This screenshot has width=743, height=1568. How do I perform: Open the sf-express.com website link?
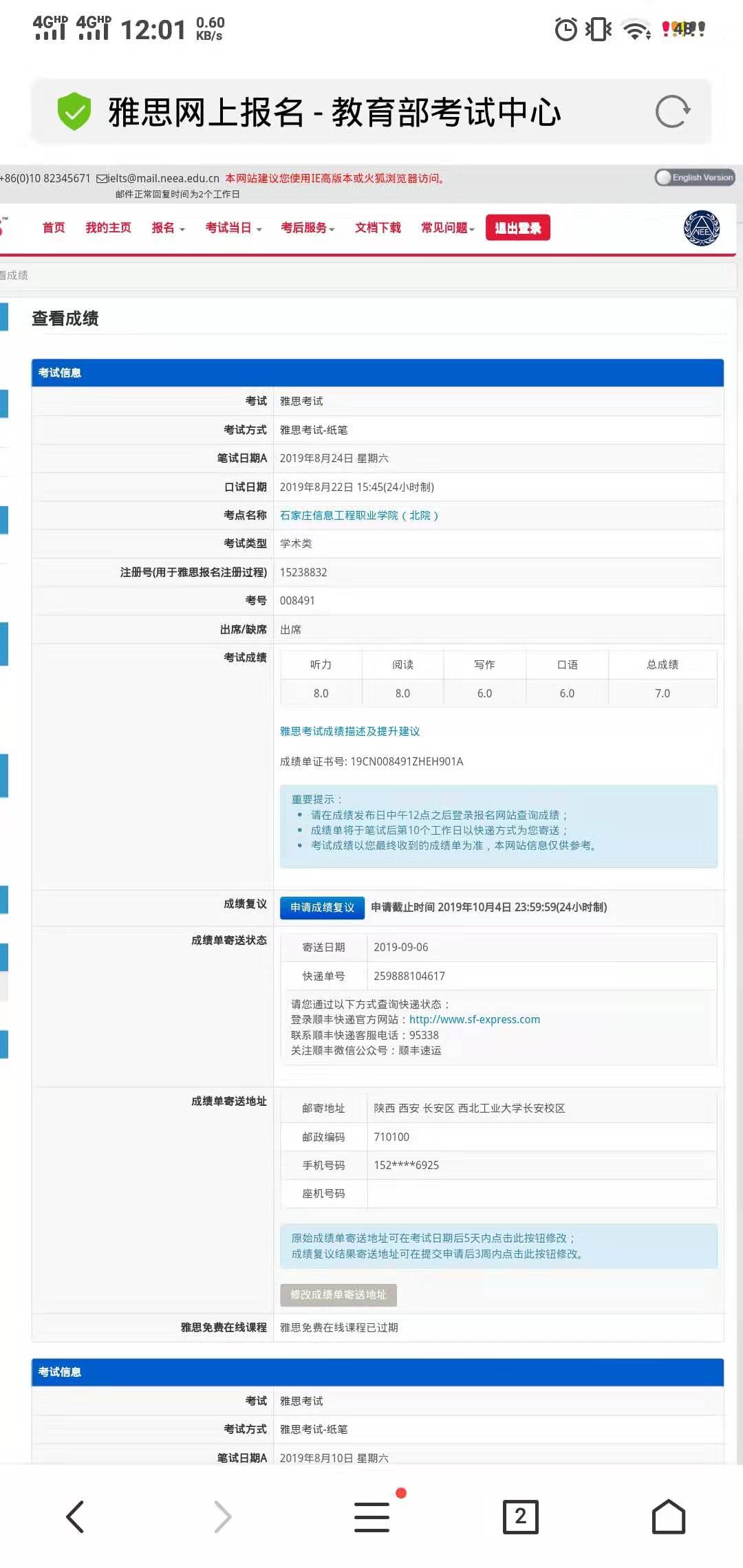(475, 1020)
